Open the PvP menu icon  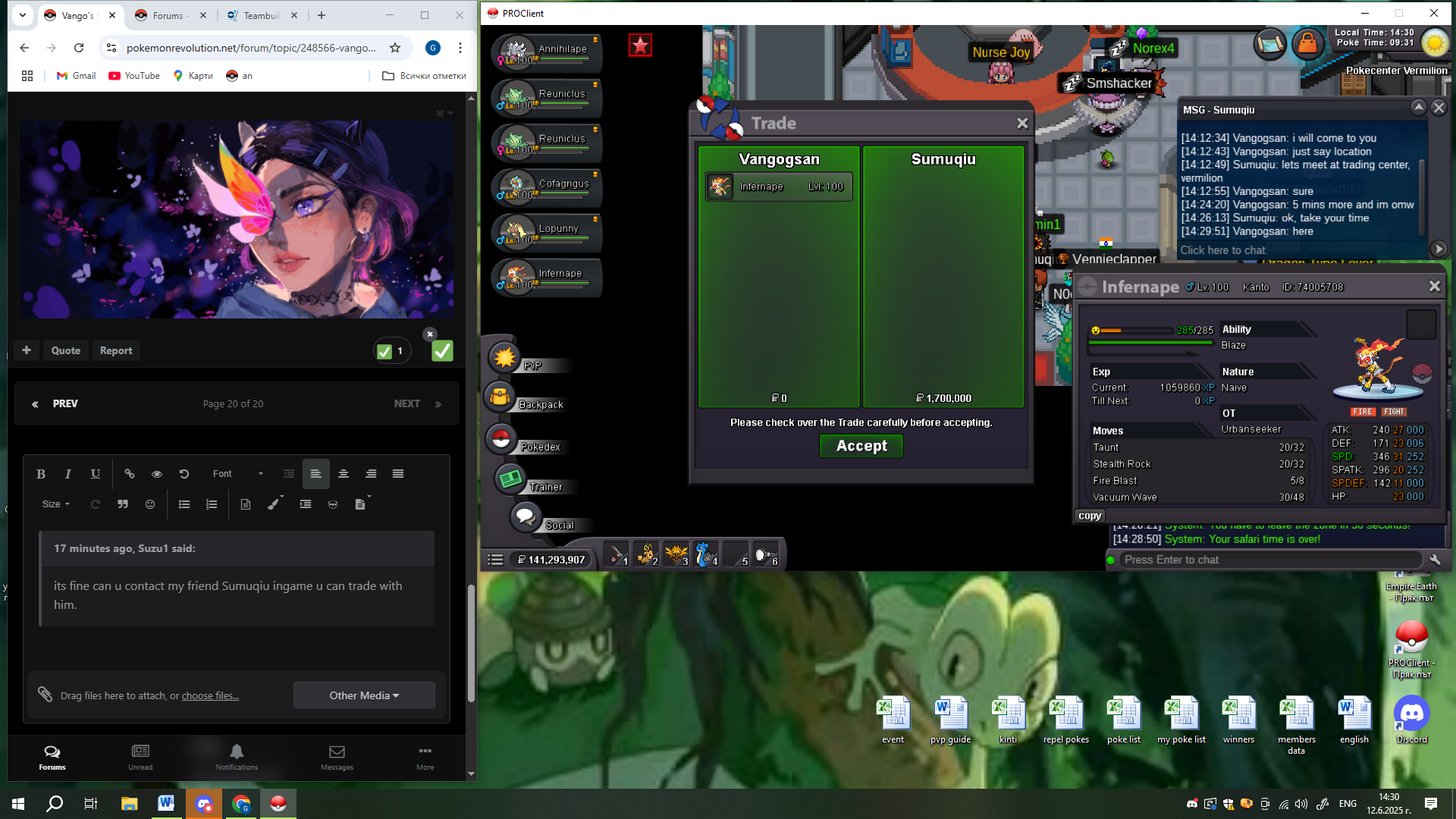pyautogui.click(x=504, y=357)
